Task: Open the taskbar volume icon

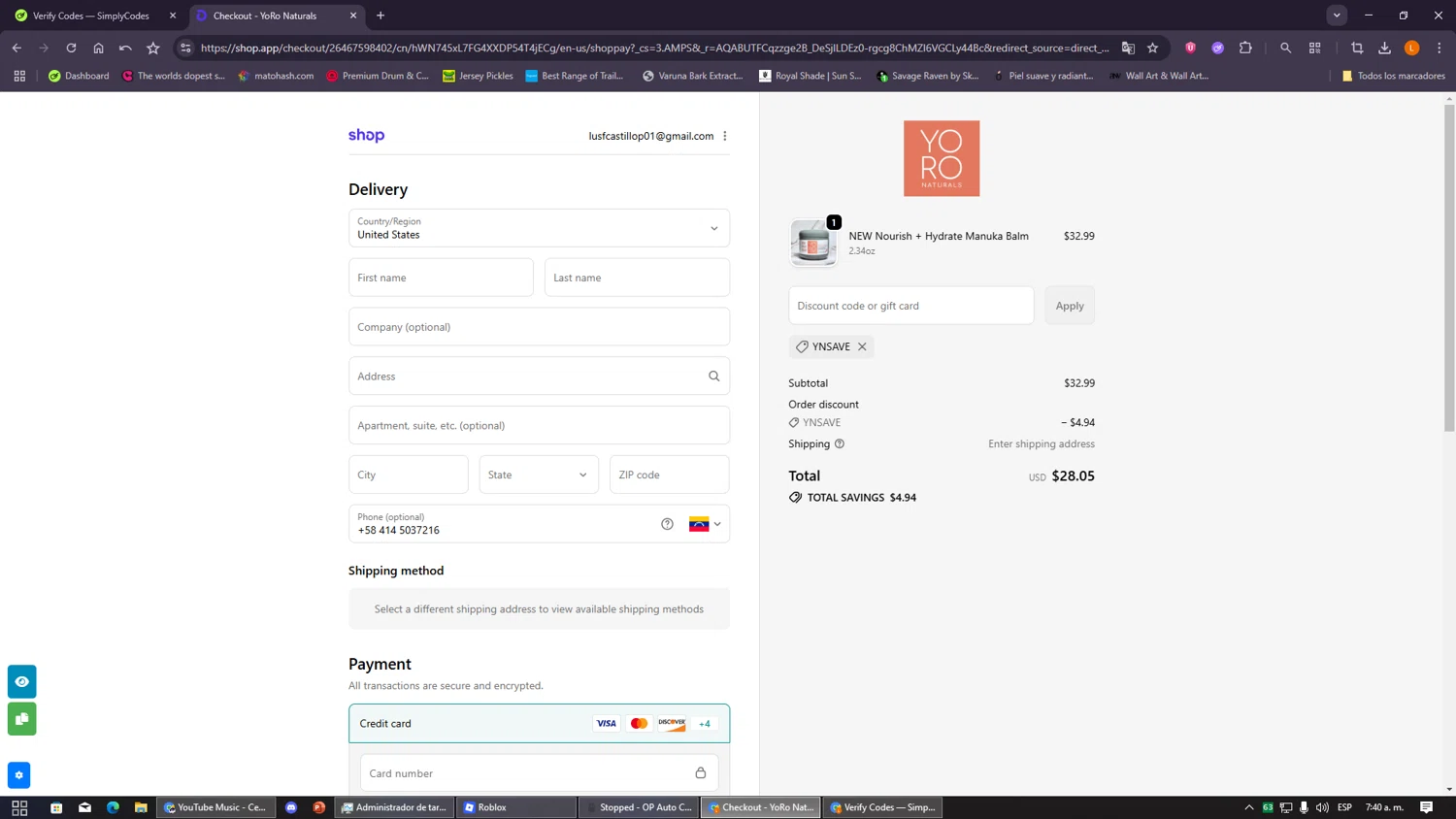Action: (x=1322, y=807)
